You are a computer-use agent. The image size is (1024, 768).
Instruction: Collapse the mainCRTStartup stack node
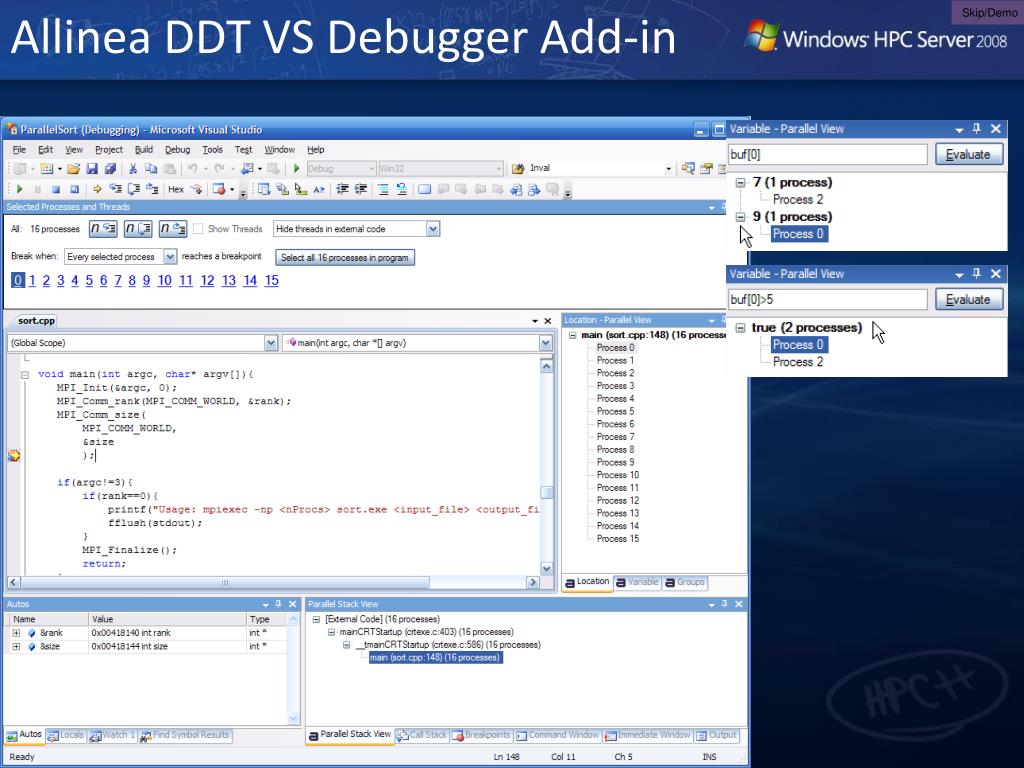pyautogui.click(x=331, y=632)
